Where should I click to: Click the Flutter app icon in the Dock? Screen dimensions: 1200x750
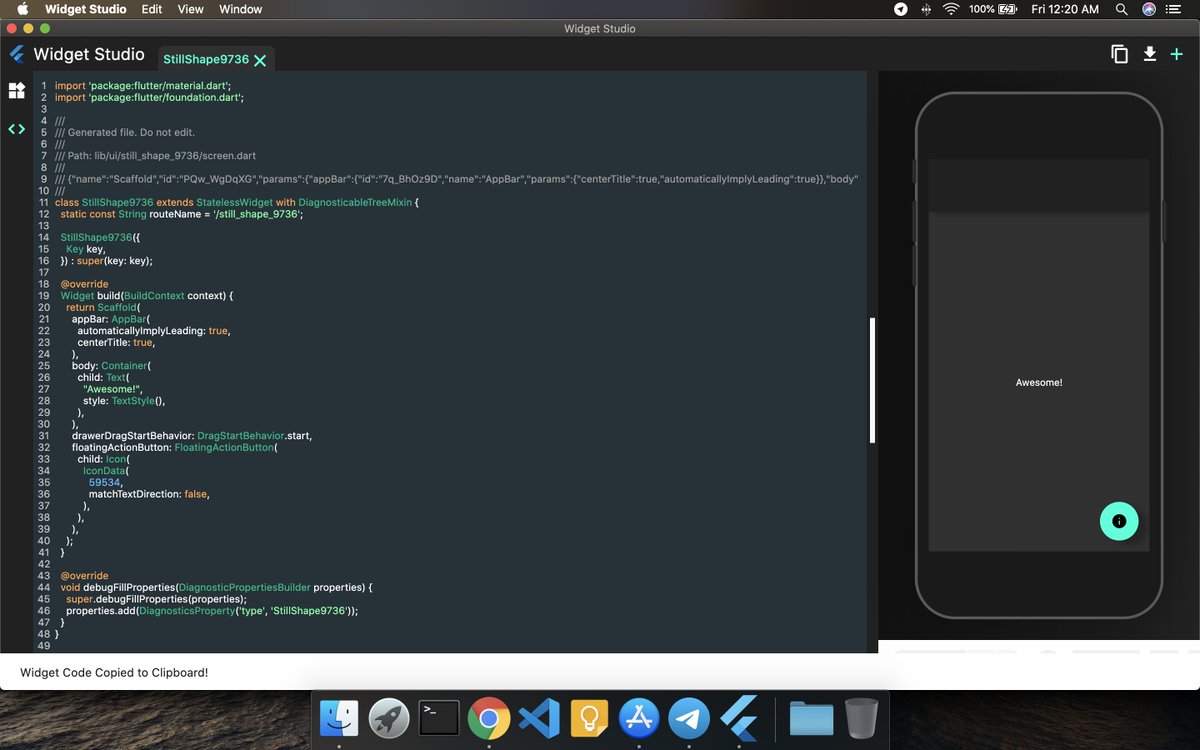[739, 718]
